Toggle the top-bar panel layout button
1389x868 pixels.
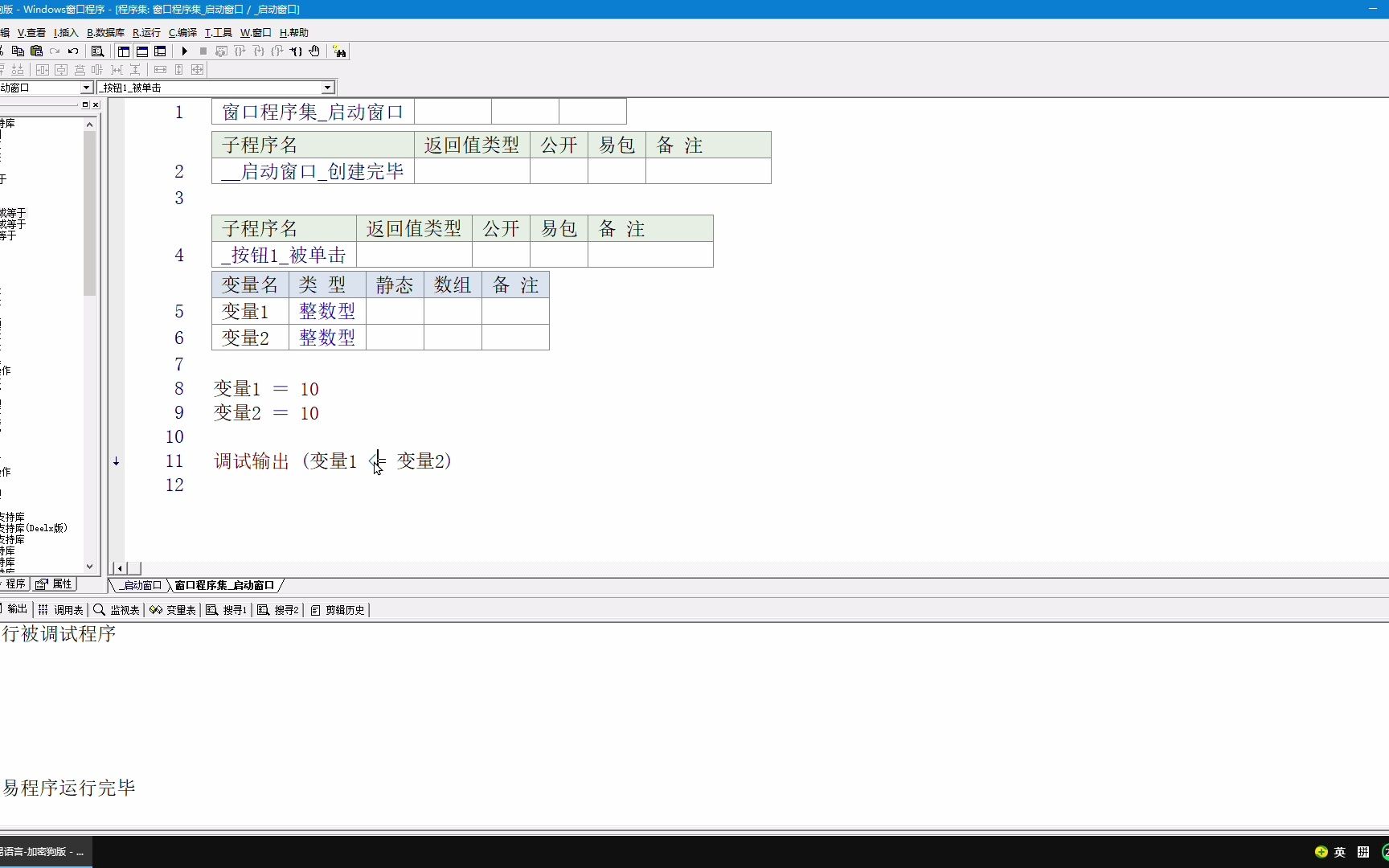[x=141, y=51]
